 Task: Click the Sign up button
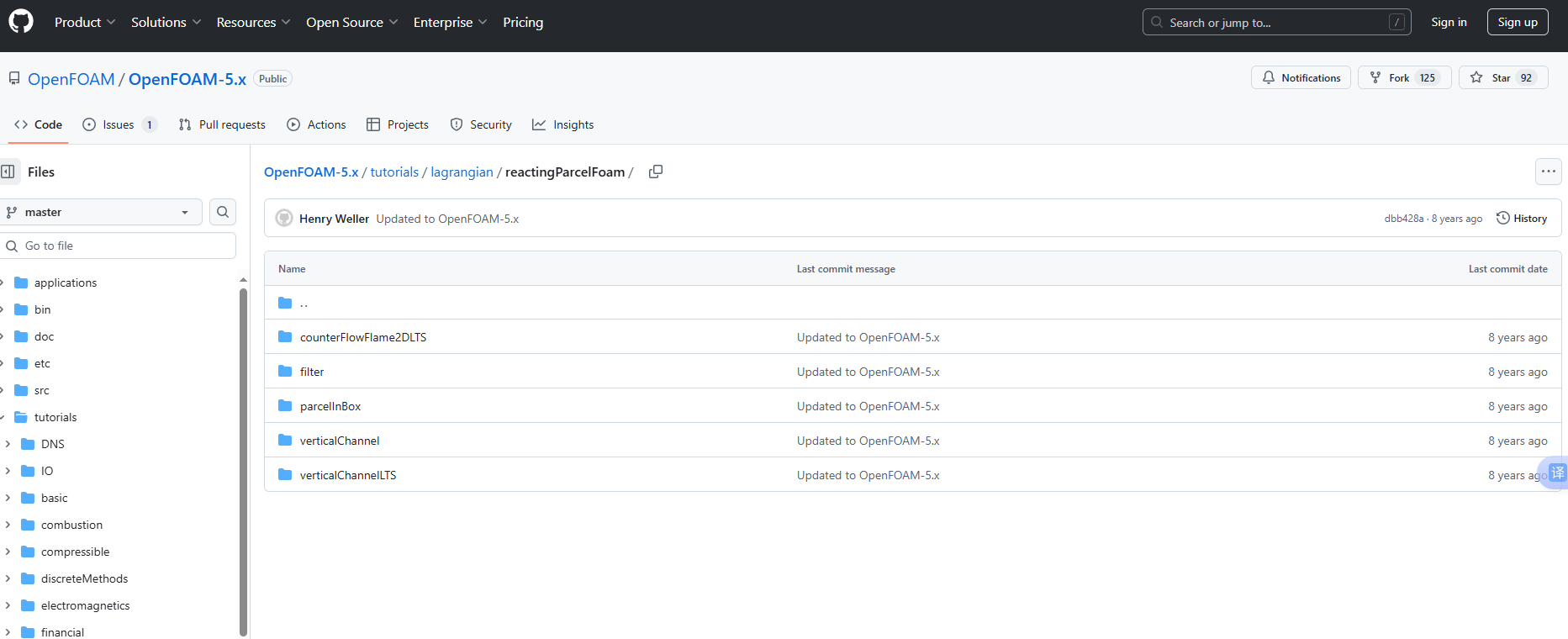[x=1518, y=22]
